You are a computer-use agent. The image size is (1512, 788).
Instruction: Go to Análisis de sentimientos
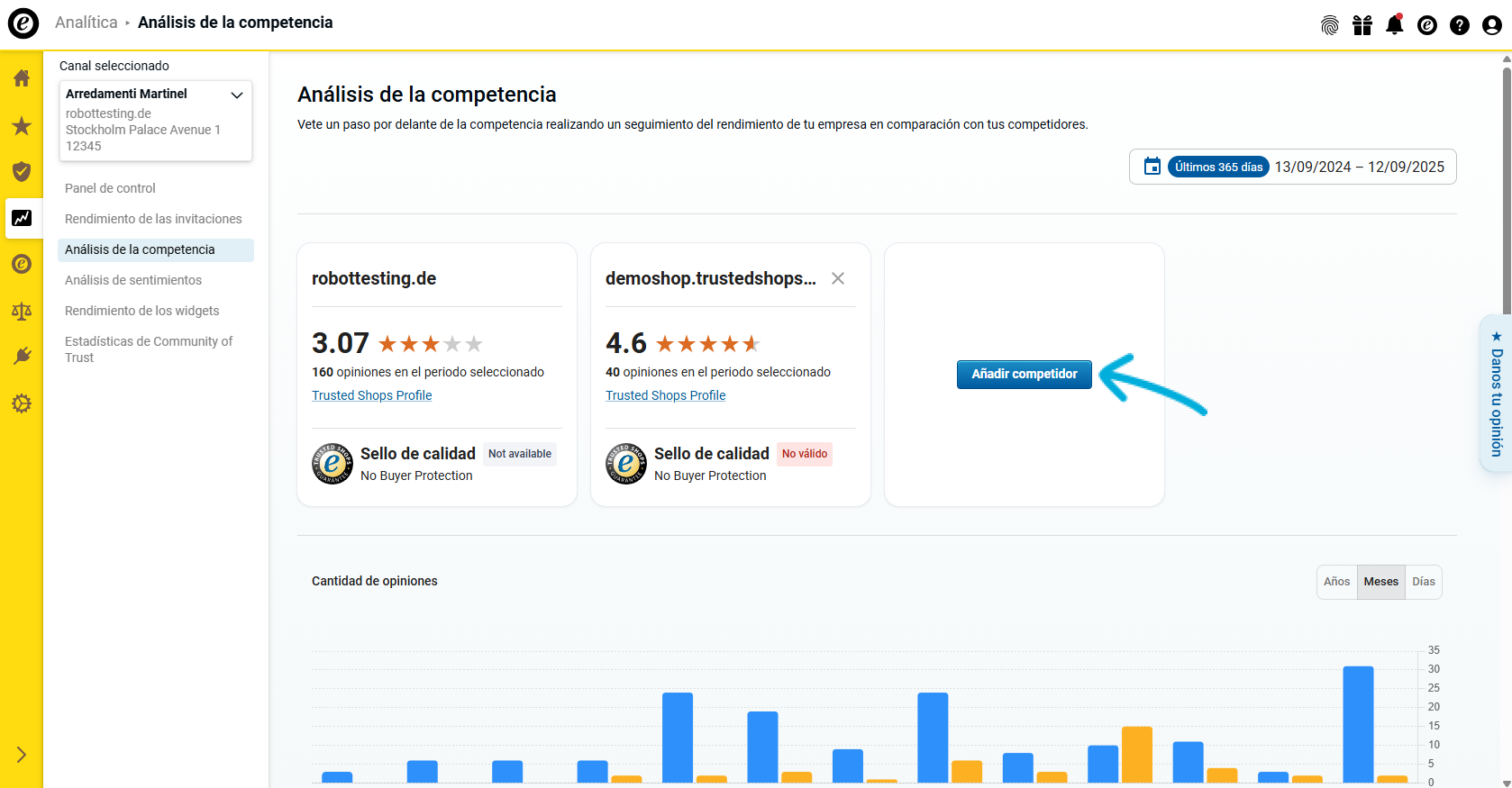[x=133, y=280]
